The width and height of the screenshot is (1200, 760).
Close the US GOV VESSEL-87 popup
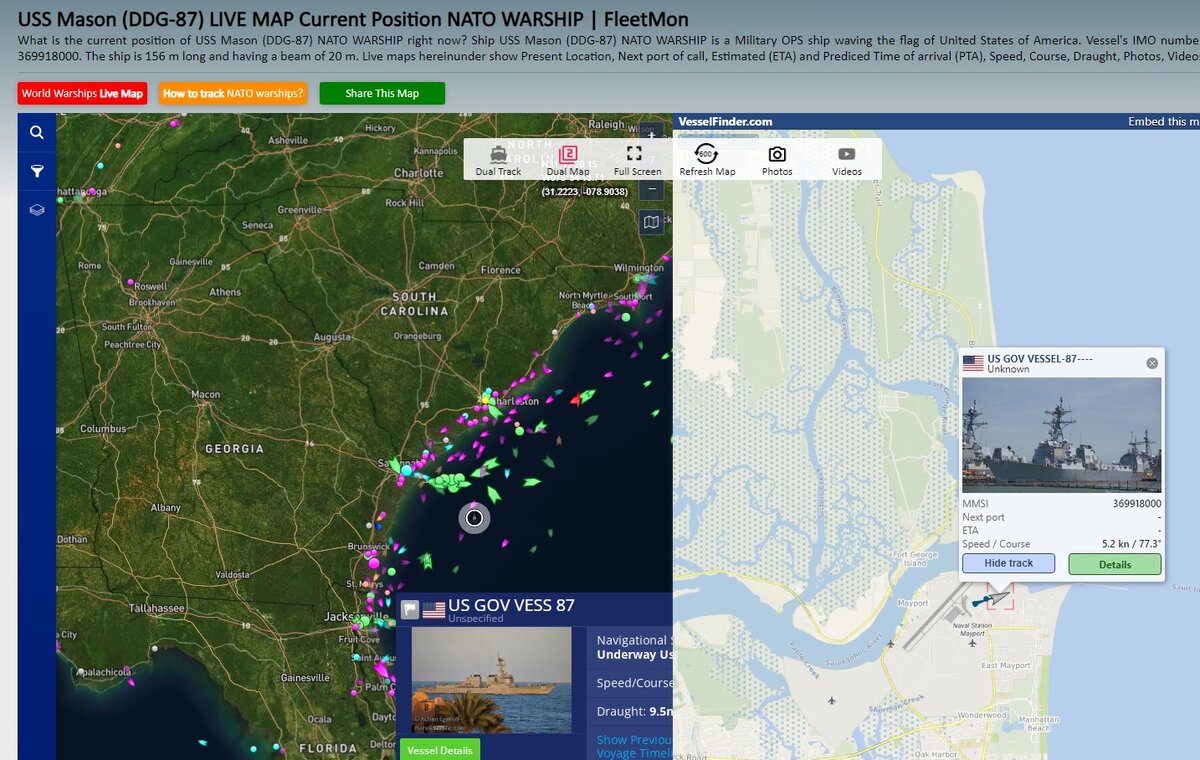(1152, 363)
